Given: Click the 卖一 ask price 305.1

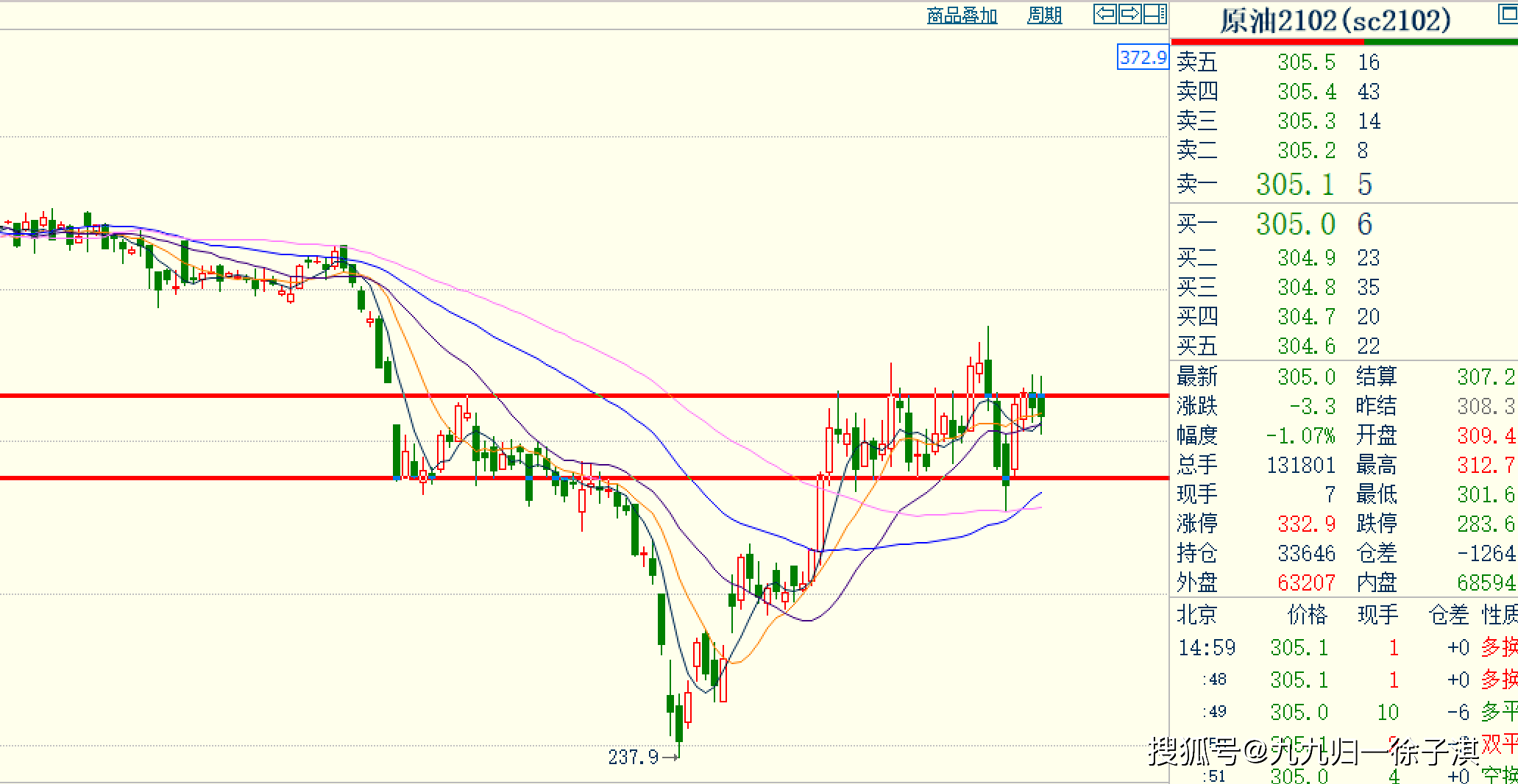Looking at the screenshot, I should 1294,184.
